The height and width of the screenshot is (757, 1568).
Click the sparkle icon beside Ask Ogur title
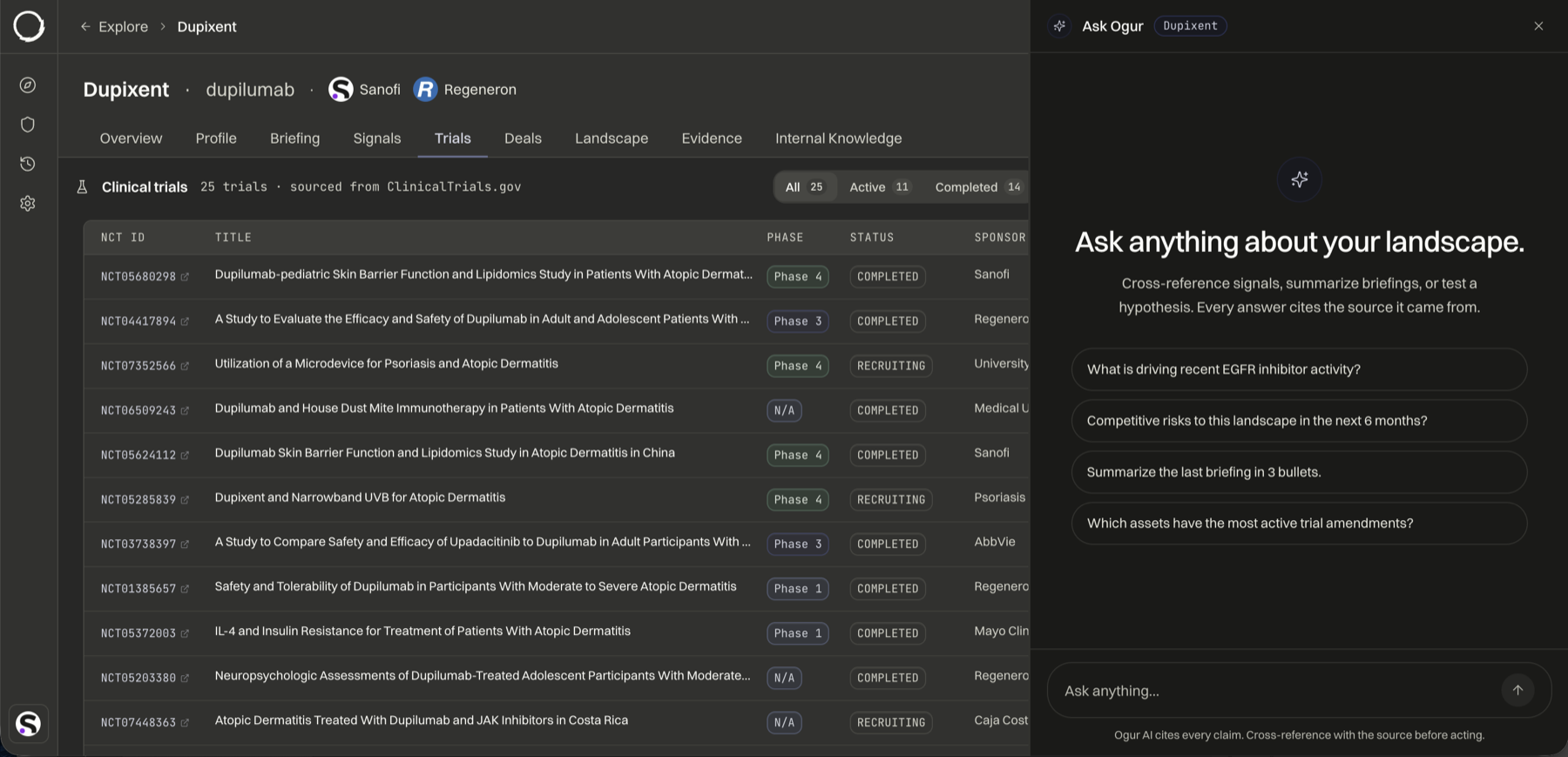point(1060,26)
